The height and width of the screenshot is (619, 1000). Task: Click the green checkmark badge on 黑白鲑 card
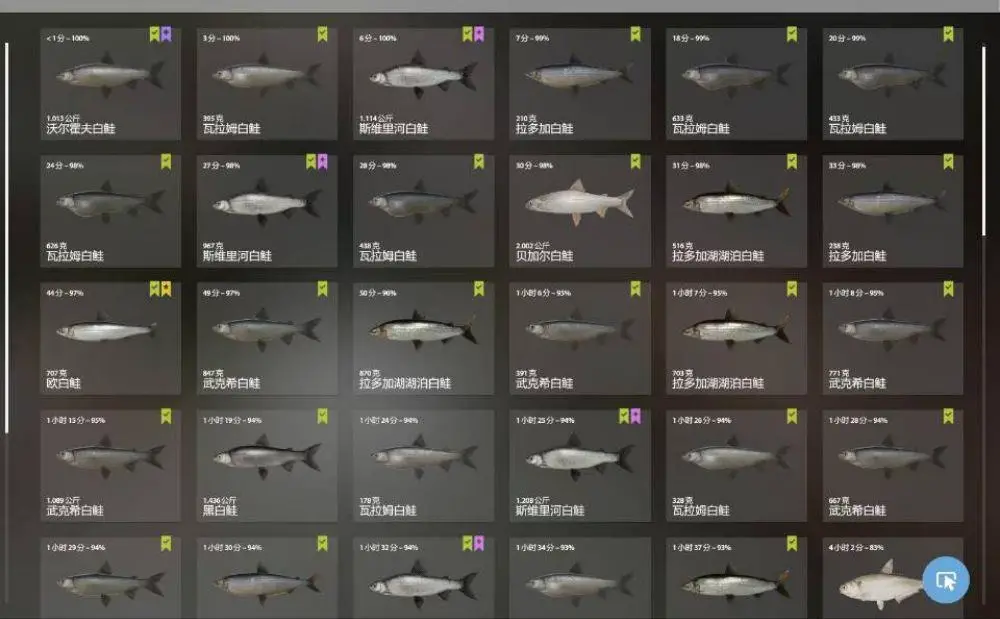coord(323,416)
